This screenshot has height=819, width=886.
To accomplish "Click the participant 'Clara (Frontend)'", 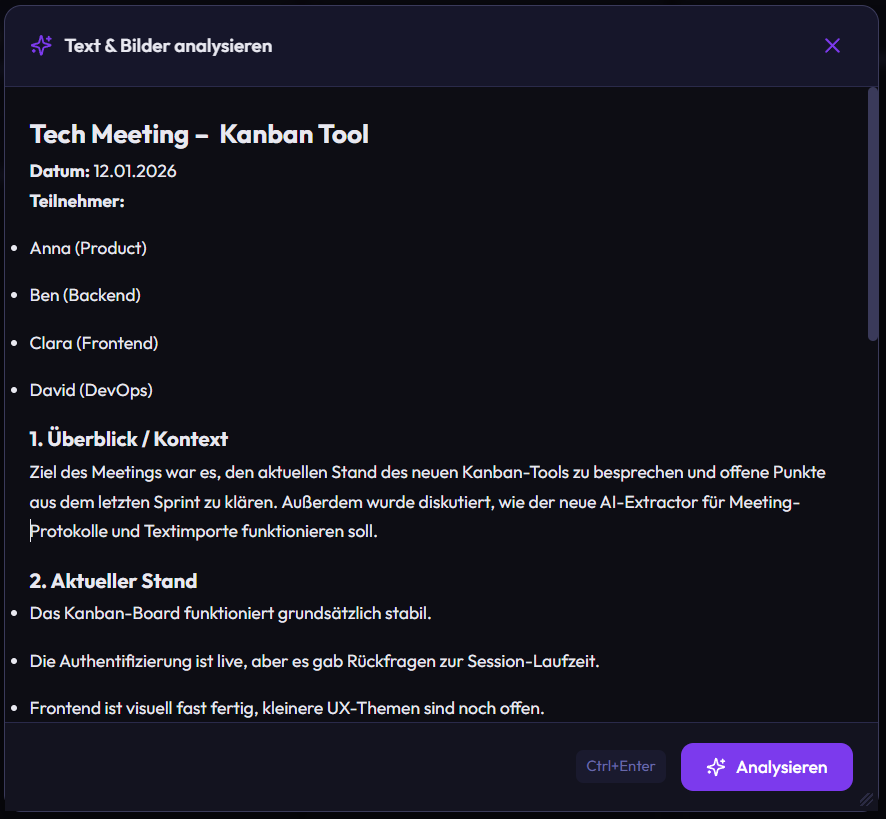I will (94, 343).
